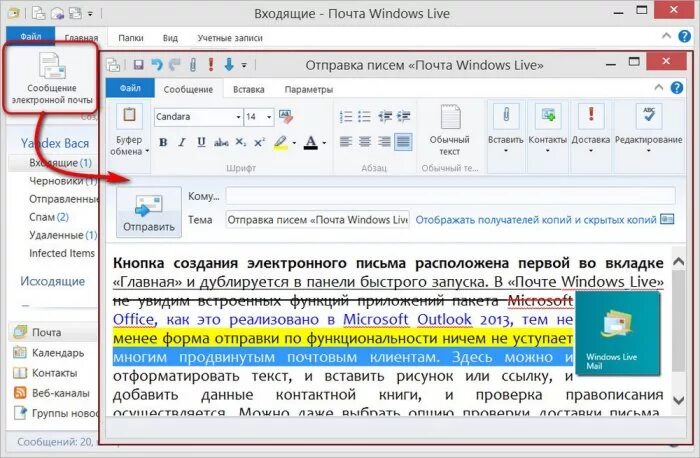Open font color dropdown arrow
The width and height of the screenshot is (700, 458).
pos(324,143)
